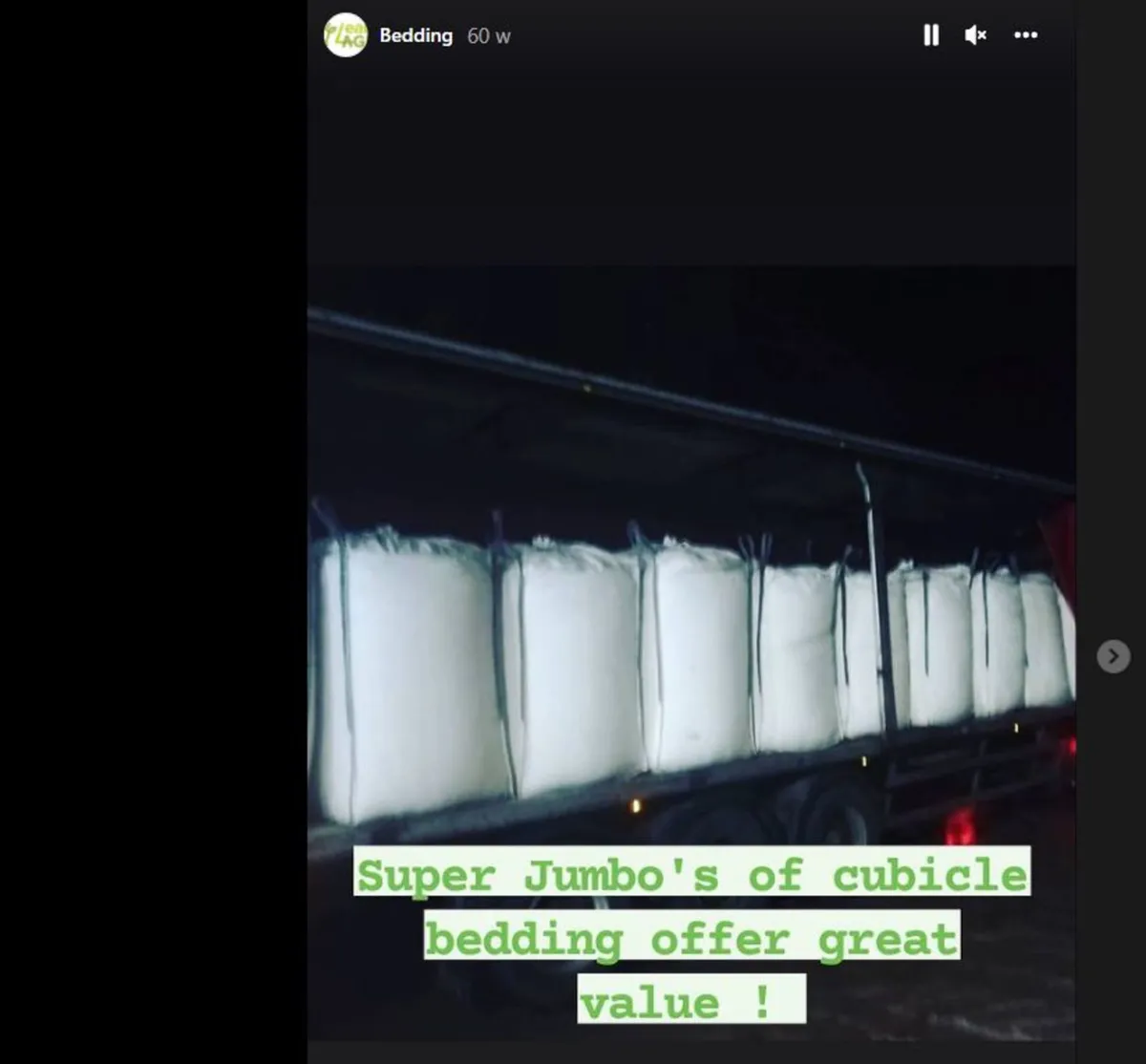Open the green AG profile avatar
The image size is (1146, 1064).
pyautogui.click(x=346, y=35)
